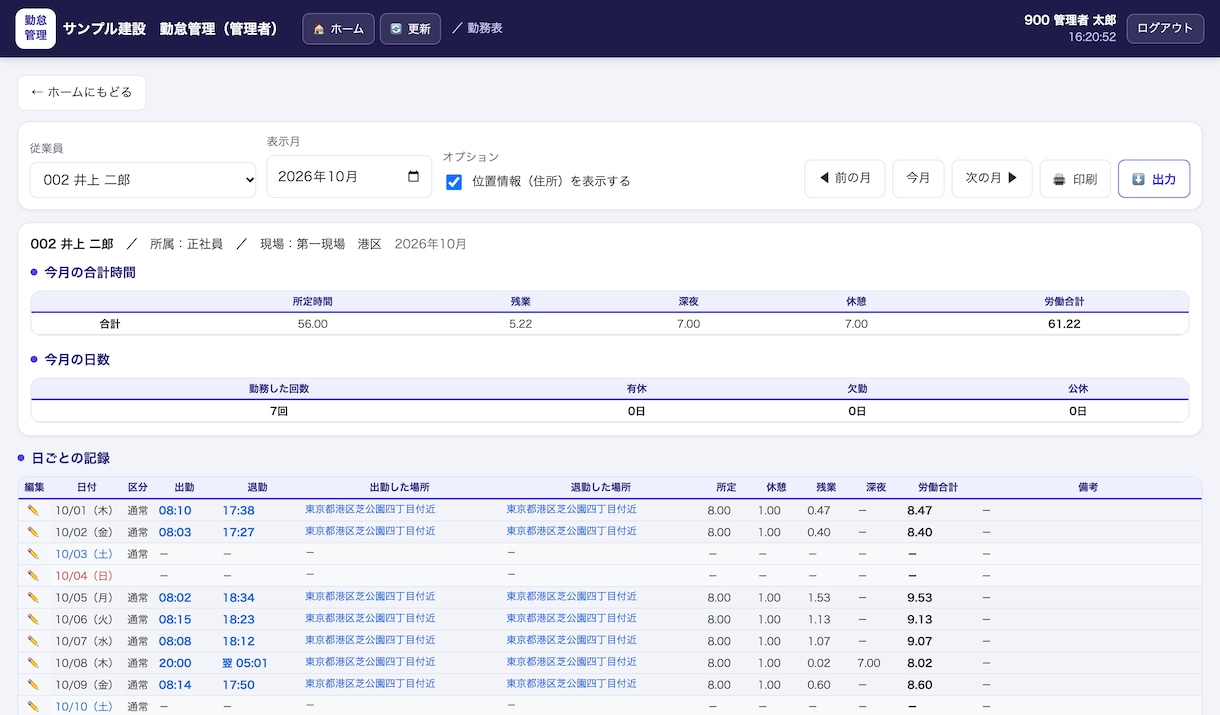The image size is (1220, 715).
Task: Click the 10/05 労働合計 value 9.53
Action: tap(919, 598)
